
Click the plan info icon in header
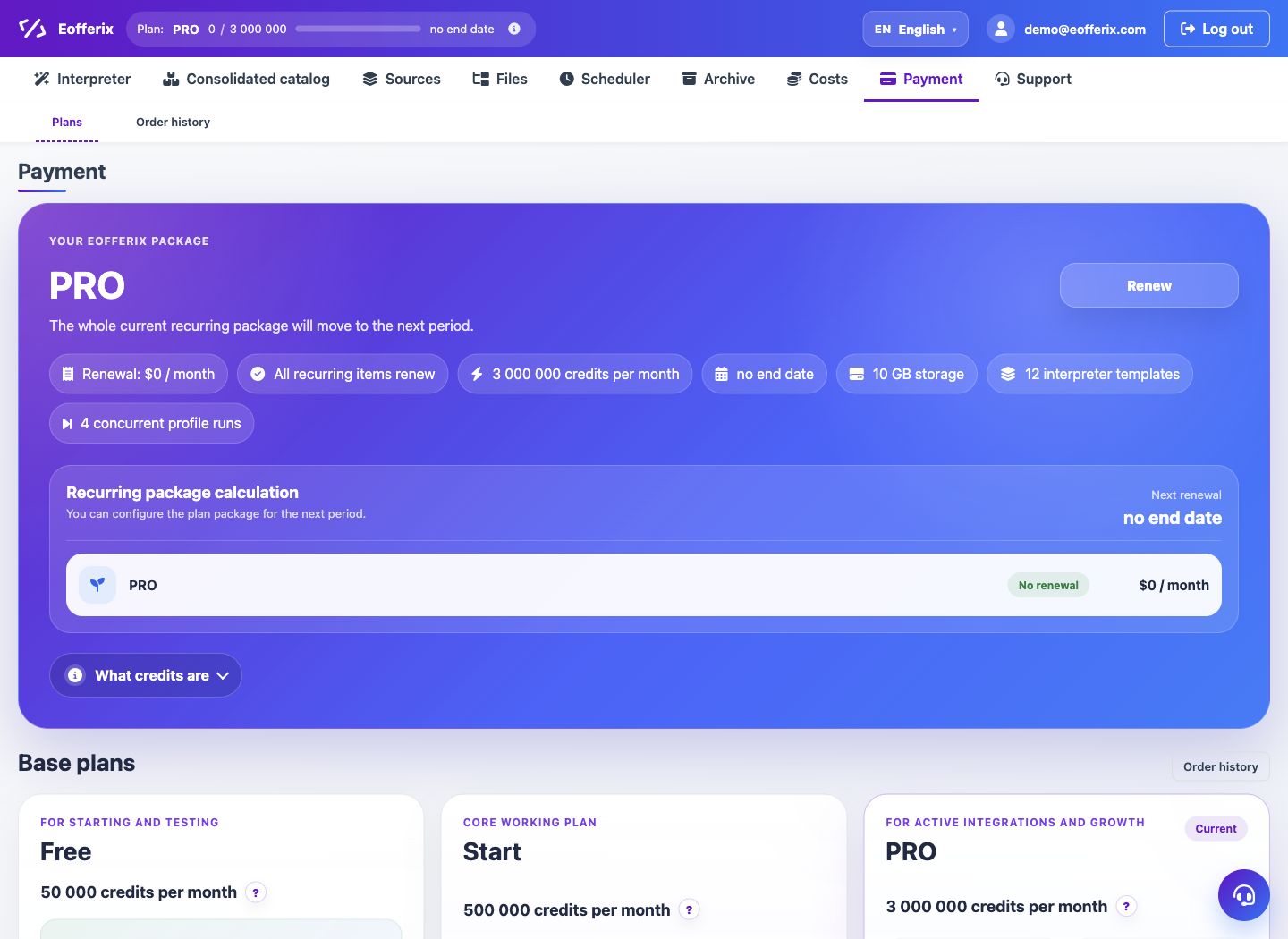(514, 29)
